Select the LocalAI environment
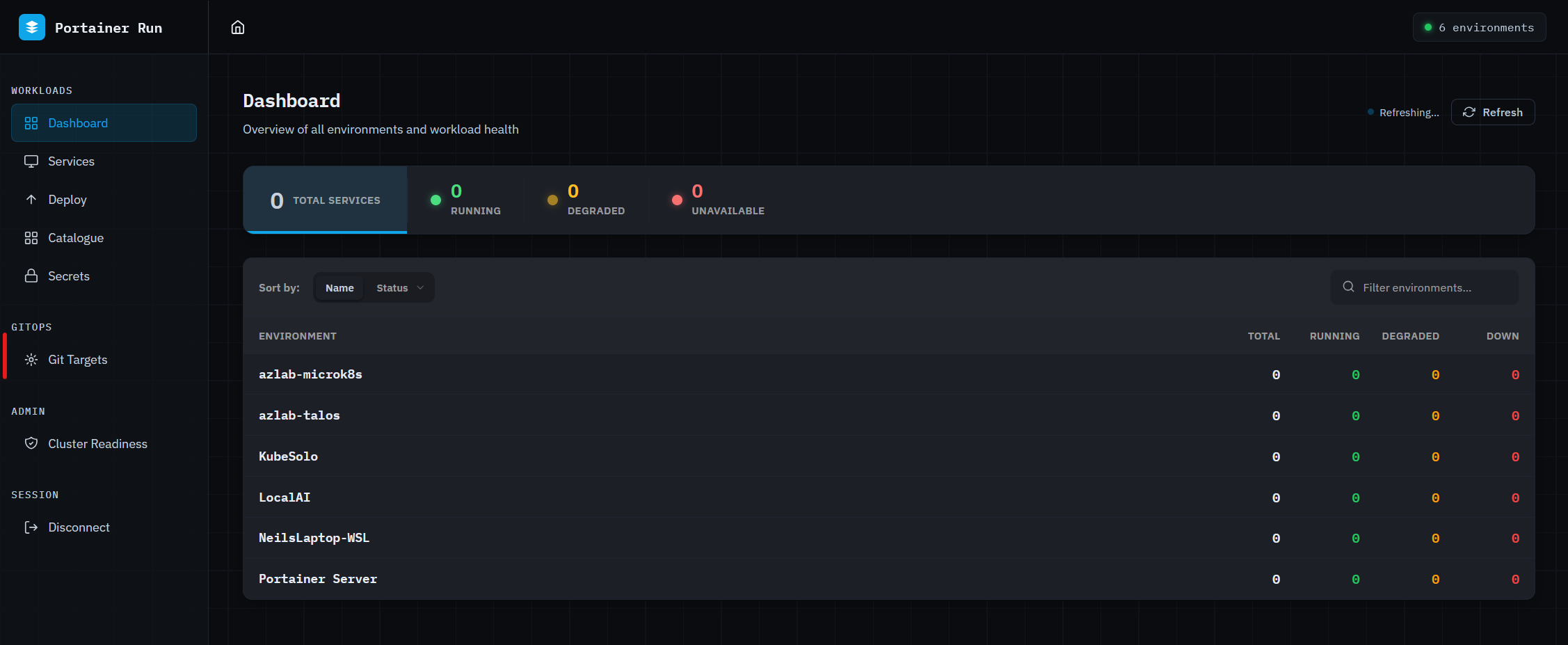The height and width of the screenshot is (645, 1568). click(889, 497)
